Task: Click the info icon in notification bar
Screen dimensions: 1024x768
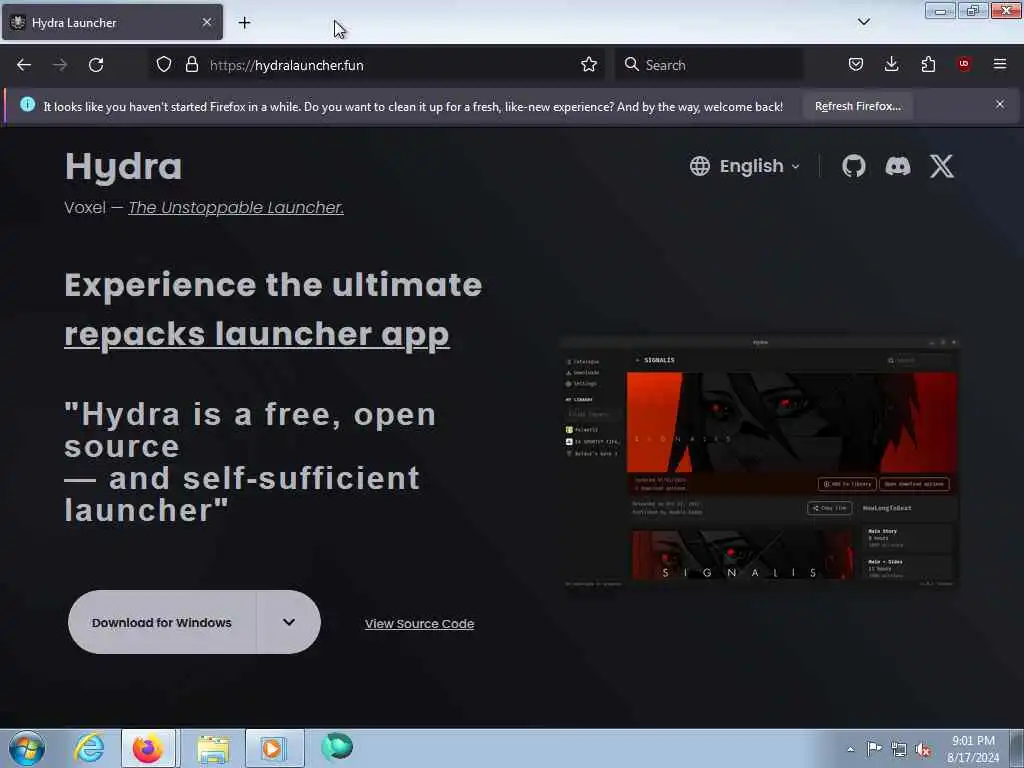Action: 27,104
